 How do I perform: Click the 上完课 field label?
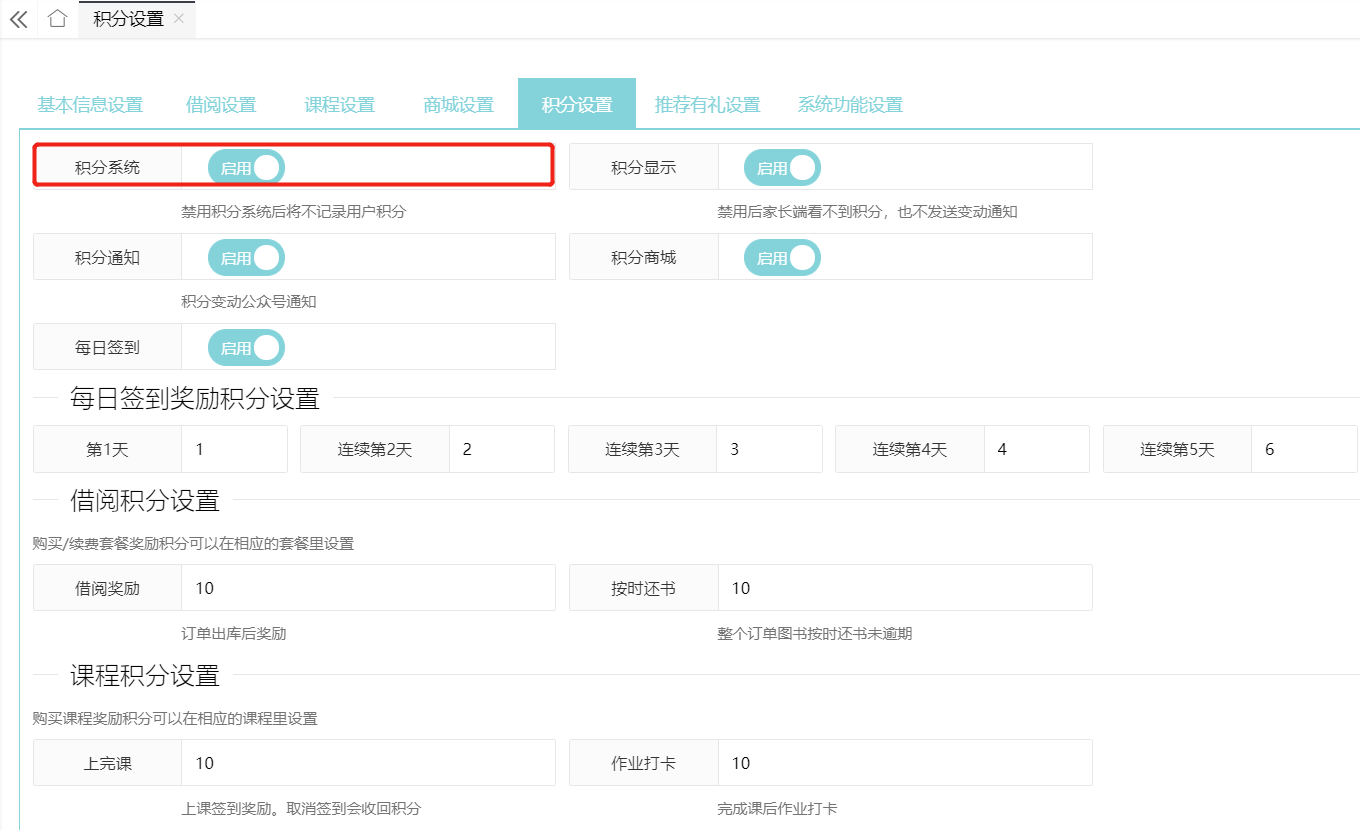107,763
